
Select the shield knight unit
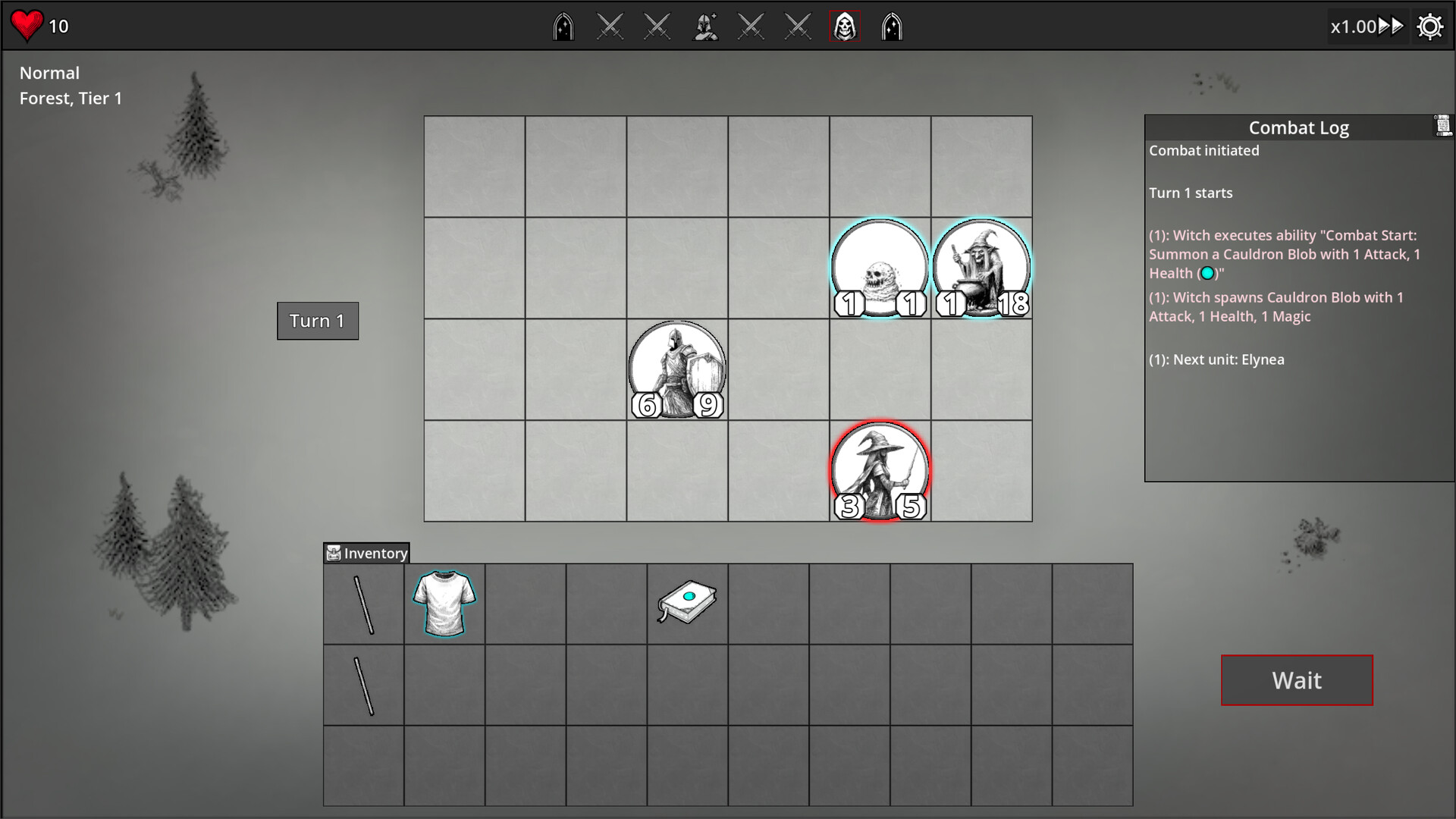[x=676, y=369]
